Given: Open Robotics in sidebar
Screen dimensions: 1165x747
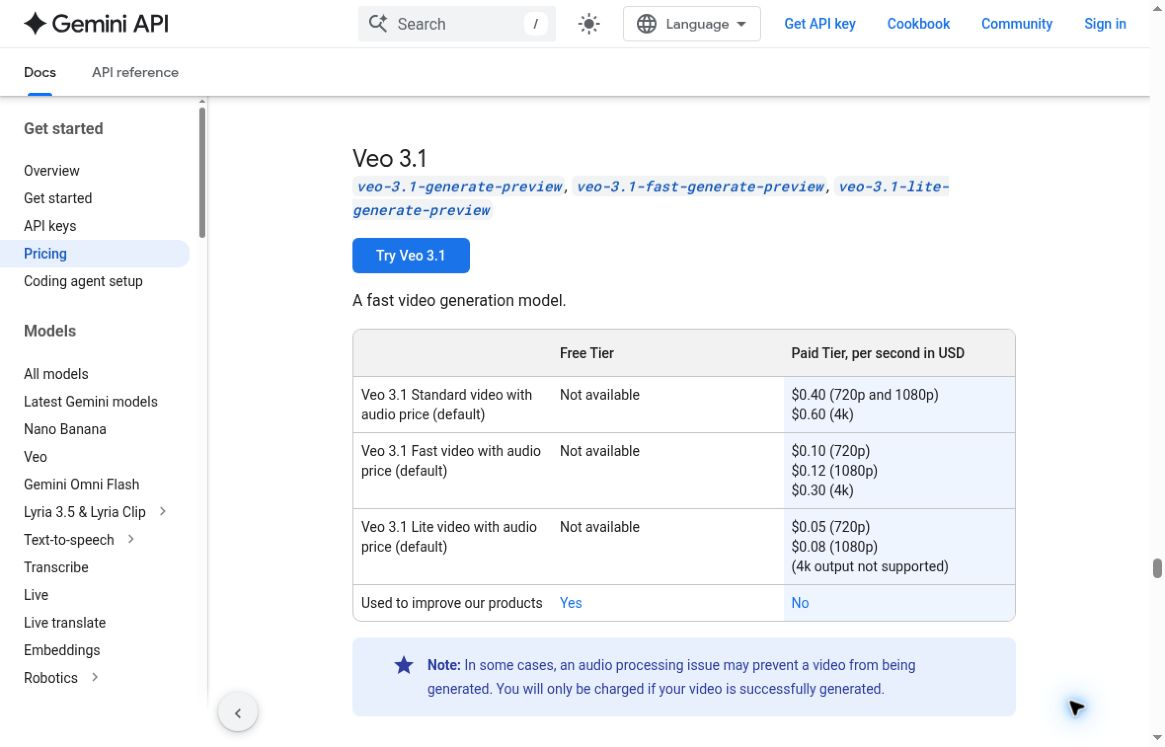Looking at the screenshot, I should point(51,678).
